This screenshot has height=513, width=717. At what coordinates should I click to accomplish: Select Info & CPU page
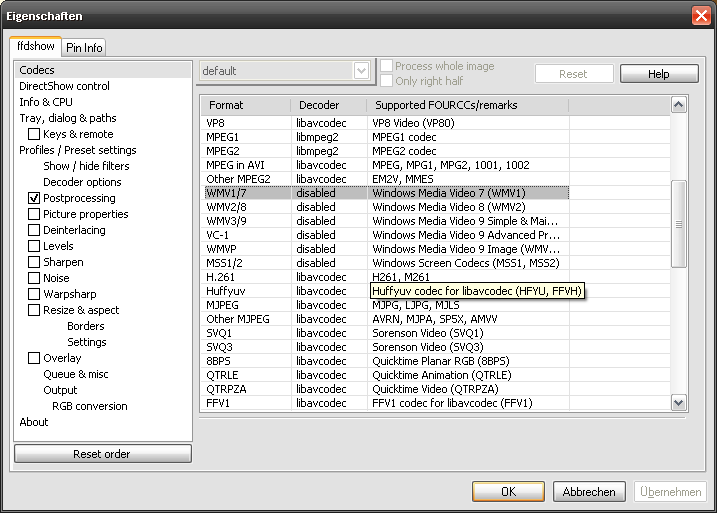click(x=46, y=102)
